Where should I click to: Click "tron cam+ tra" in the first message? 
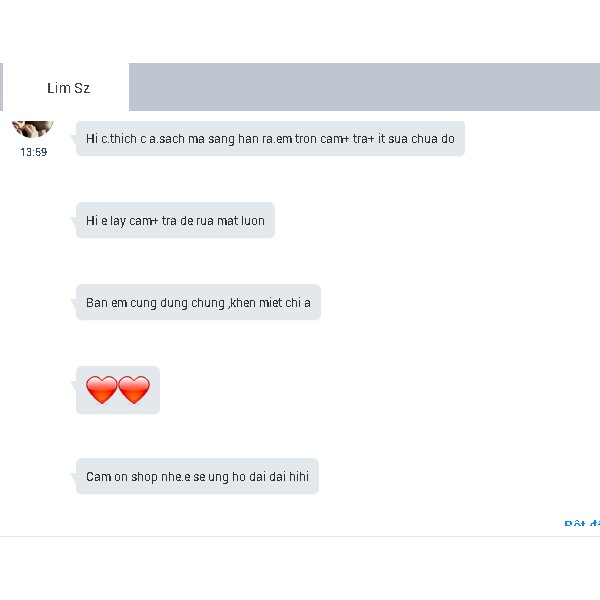point(330,139)
